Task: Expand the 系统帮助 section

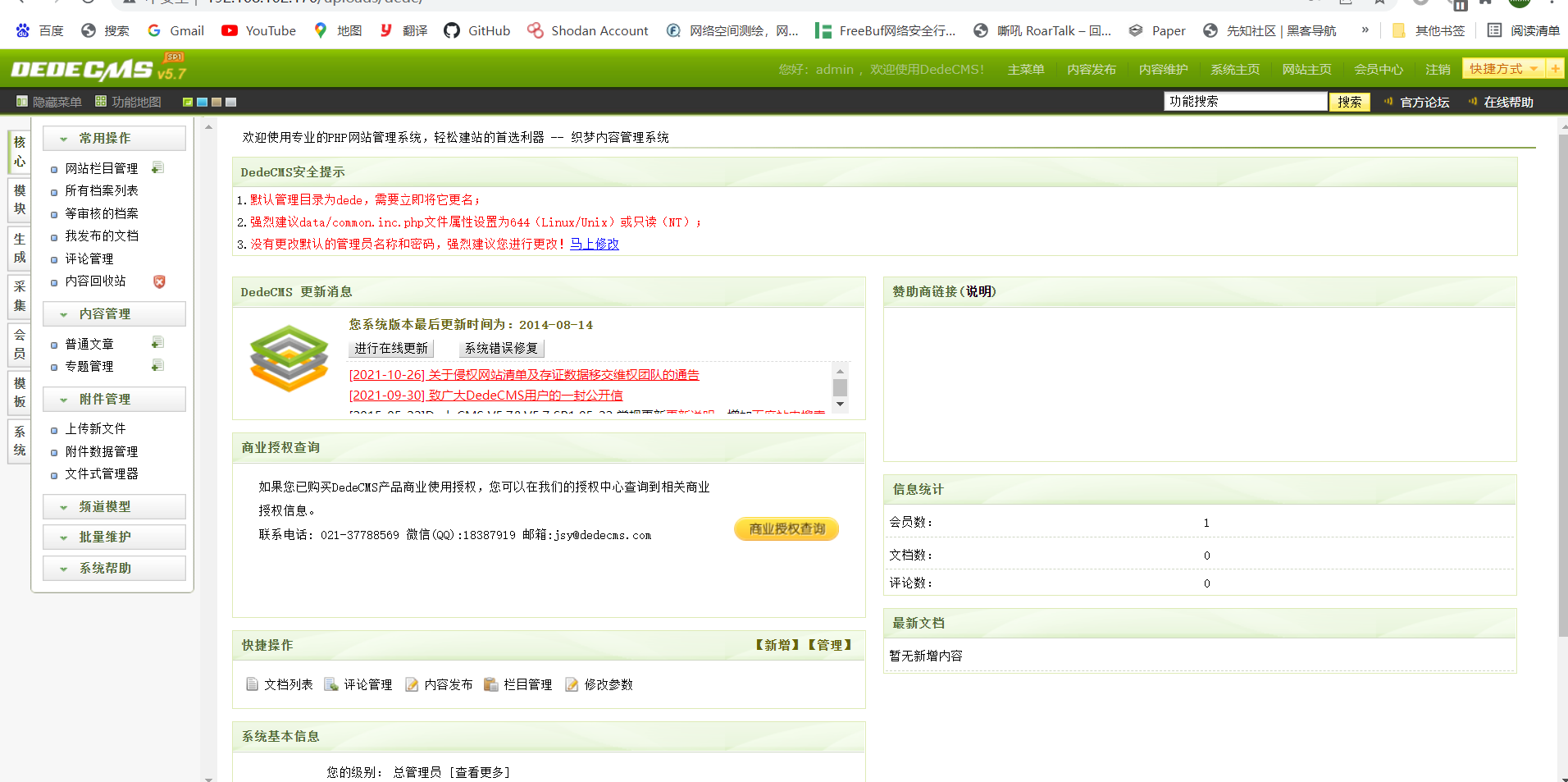Action: pyautogui.click(x=114, y=568)
